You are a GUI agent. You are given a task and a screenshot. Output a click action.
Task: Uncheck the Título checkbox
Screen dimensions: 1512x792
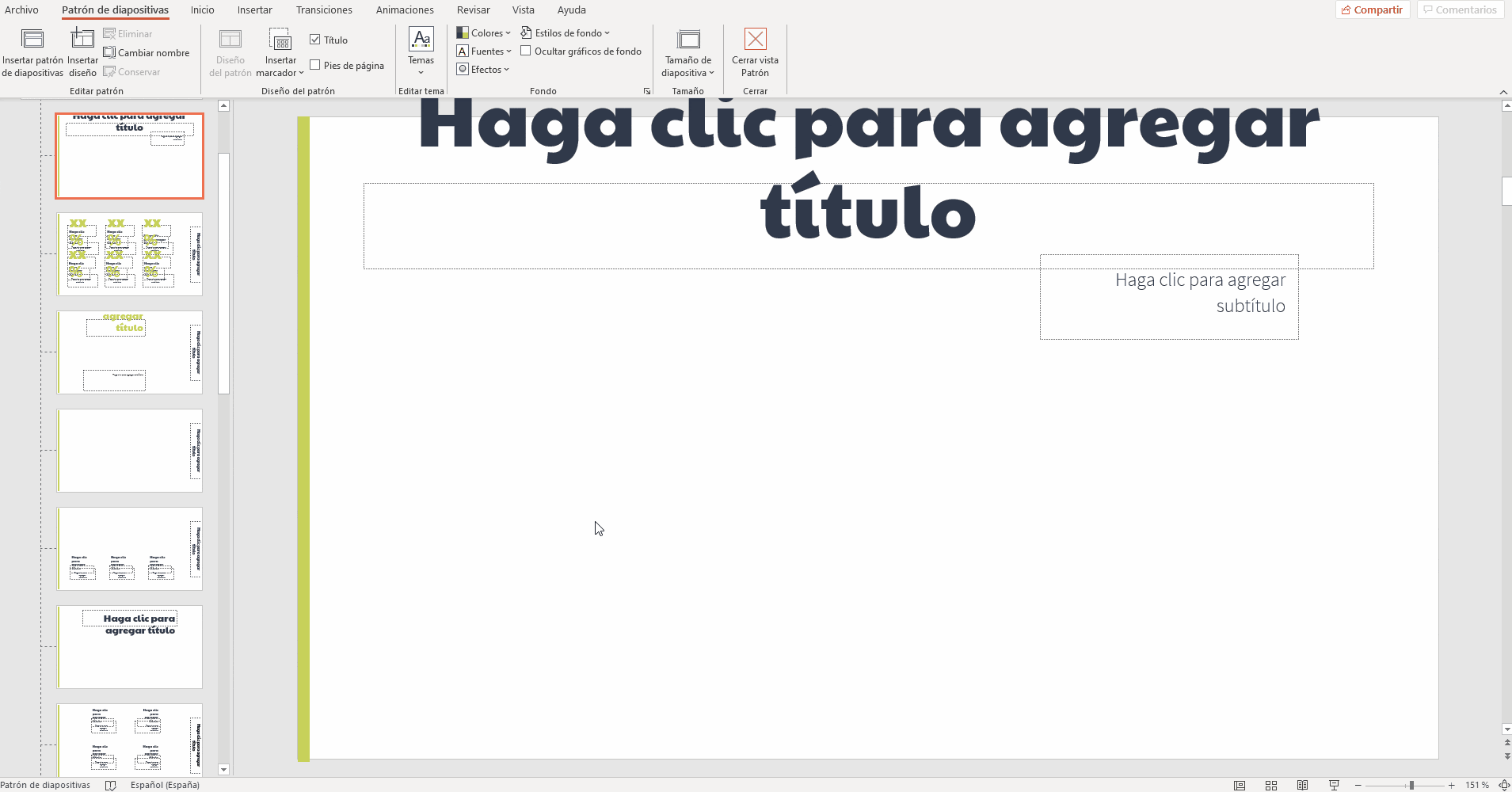(315, 39)
